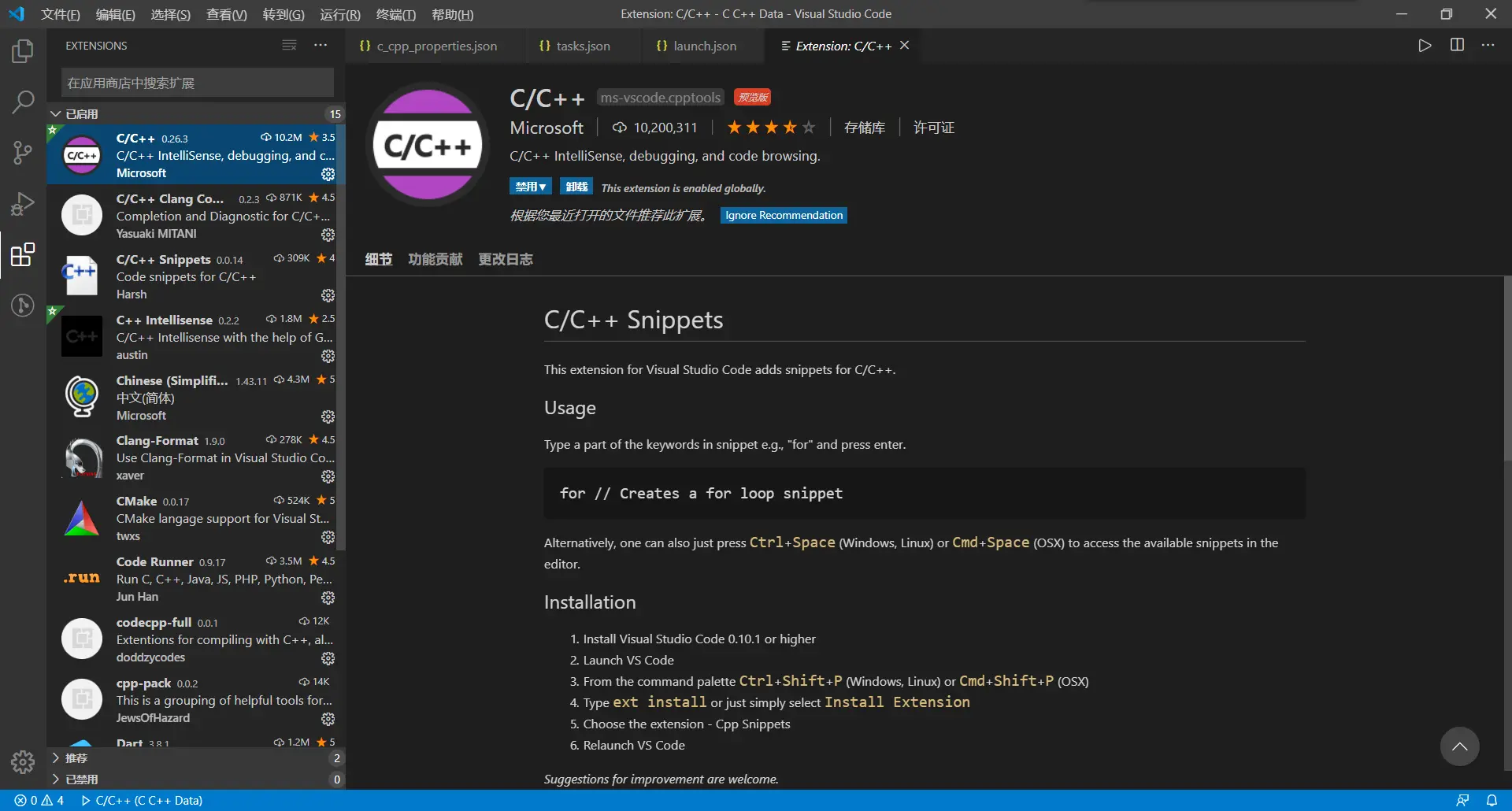The height and width of the screenshot is (811, 1512).
Task: Open the Manage gear in activity bar
Action: pyautogui.click(x=23, y=761)
